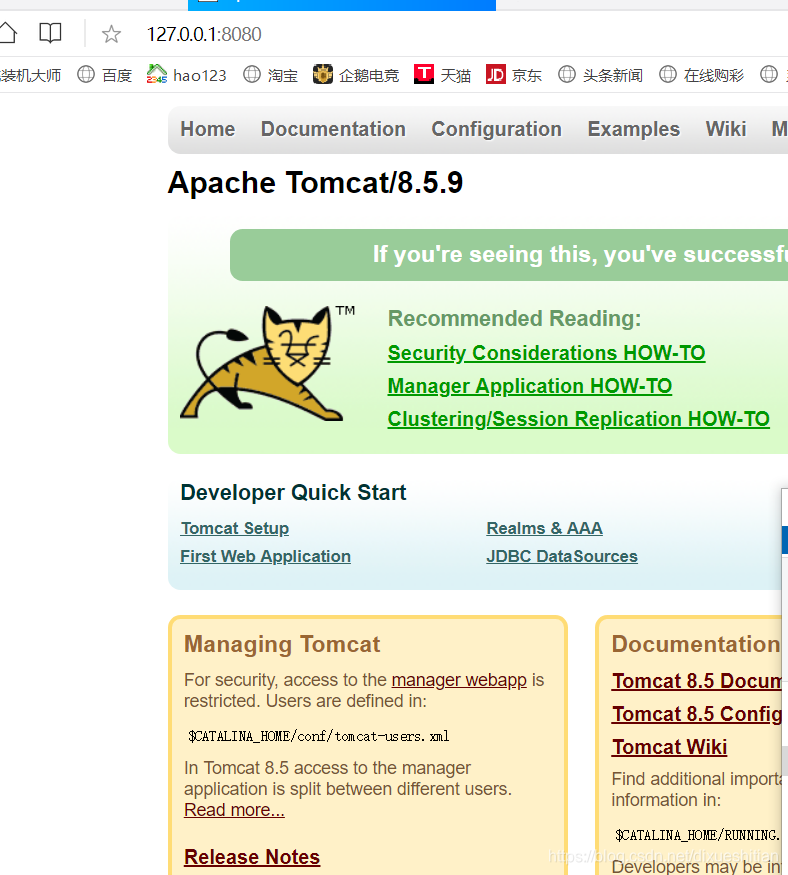Open the 天猫 bookmark
This screenshot has height=875, width=788.
click(x=443, y=74)
